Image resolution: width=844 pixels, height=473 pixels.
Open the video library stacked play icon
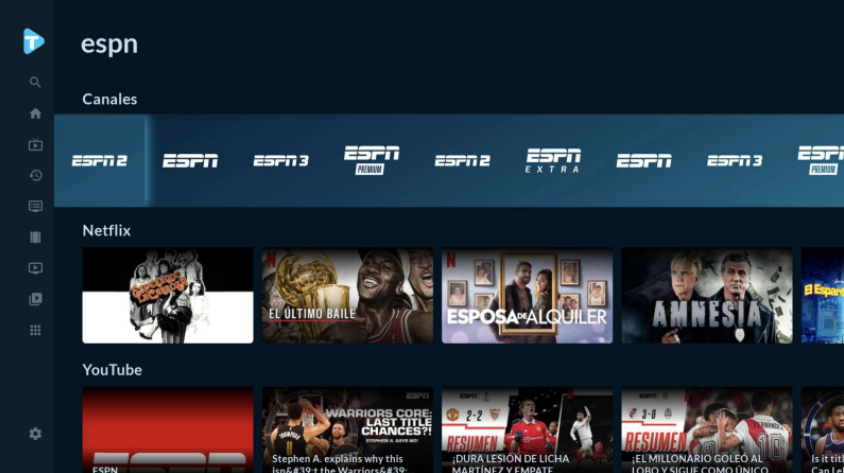[36, 299]
